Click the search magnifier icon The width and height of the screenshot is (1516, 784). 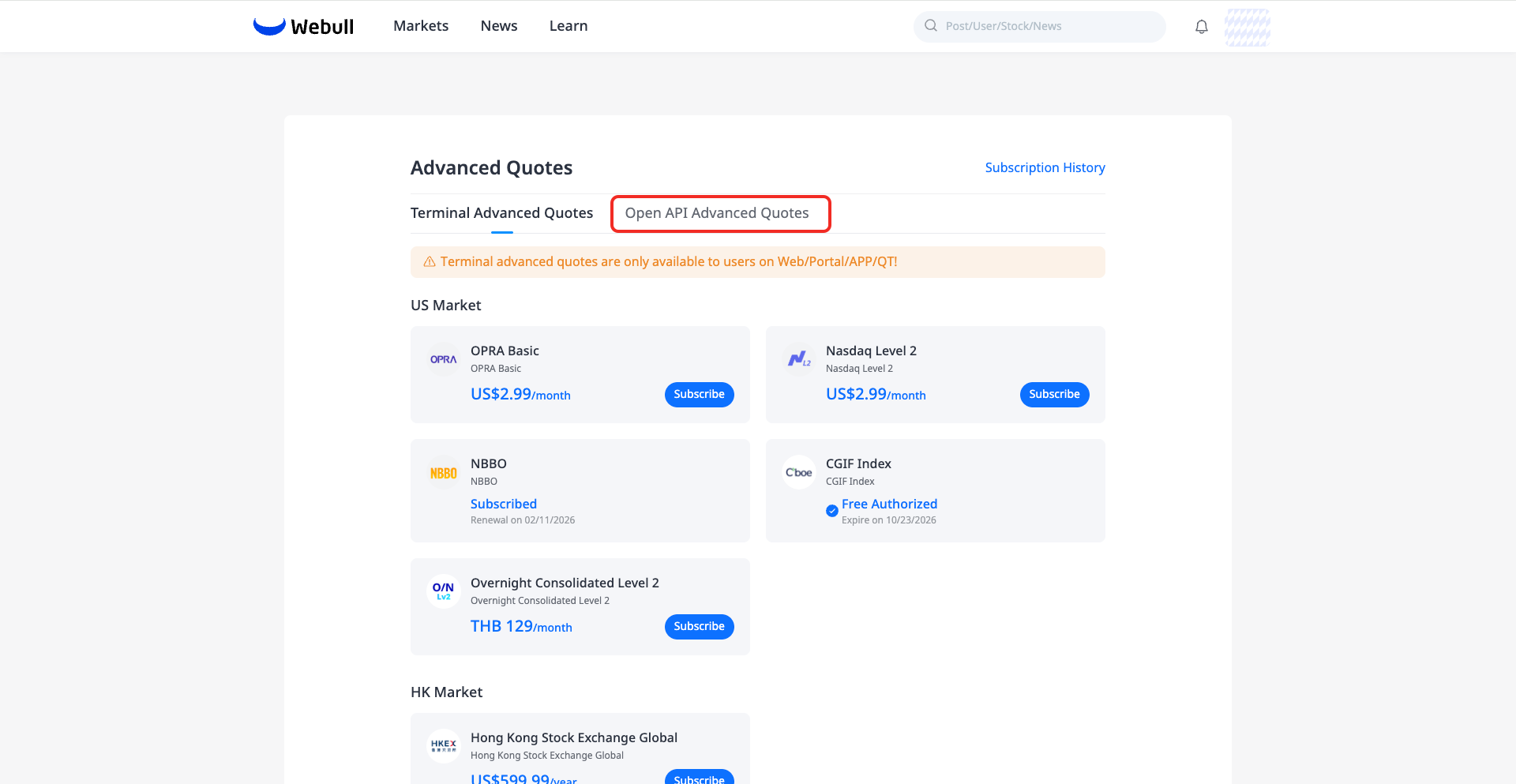[931, 25]
